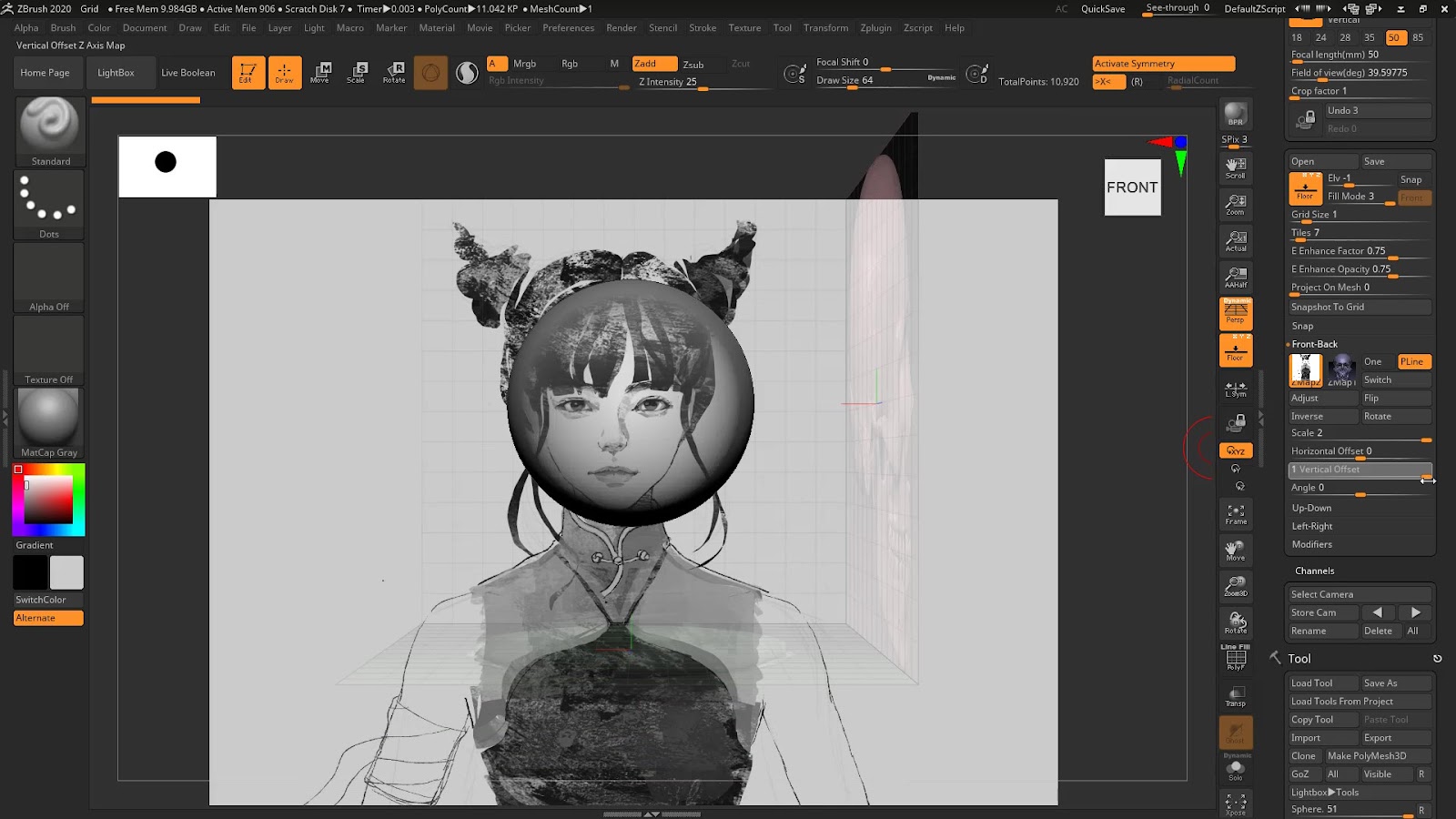Click the Tool palette dock circle icon
This screenshot has width=1456, height=819.
click(x=1438, y=659)
